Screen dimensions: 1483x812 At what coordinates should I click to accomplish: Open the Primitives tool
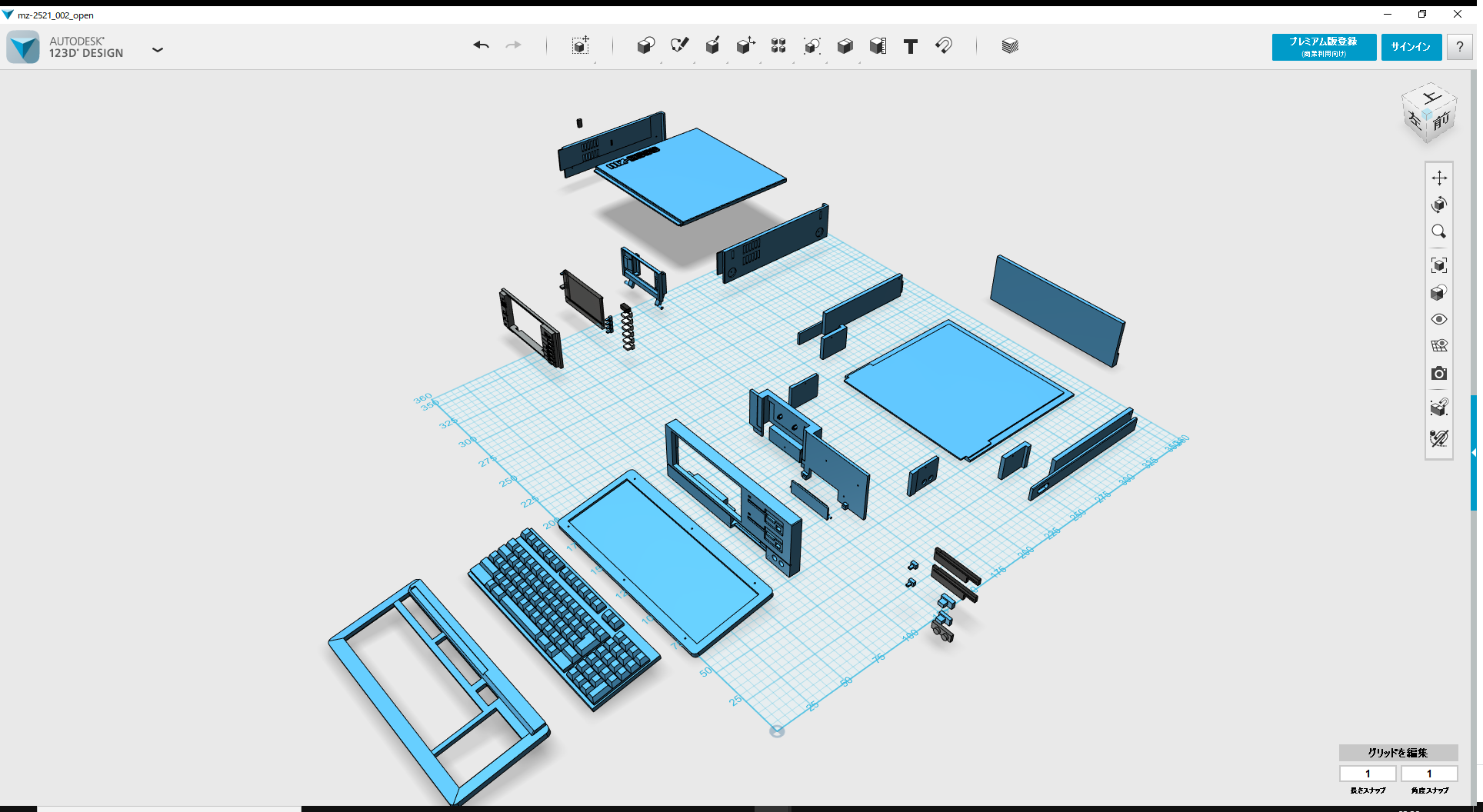click(x=646, y=45)
